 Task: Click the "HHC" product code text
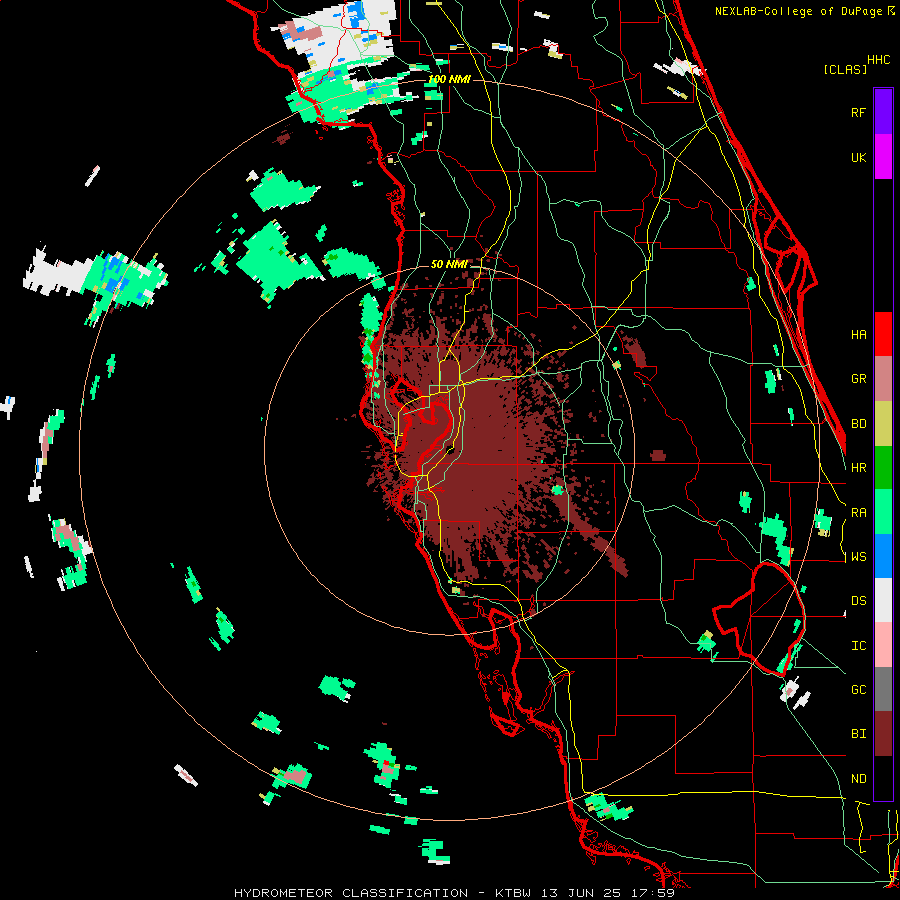(x=878, y=60)
